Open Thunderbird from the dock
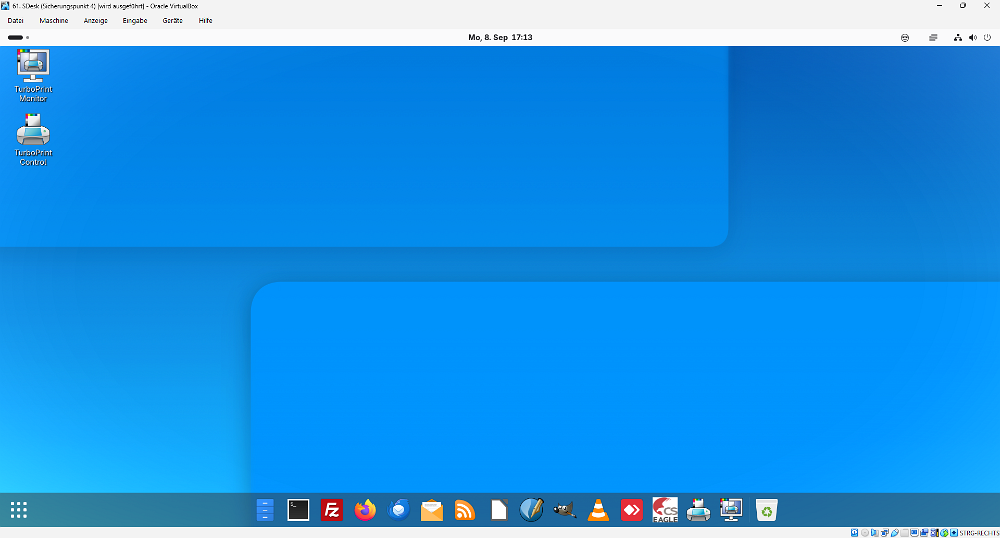Image resolution: width=1000 pixels, height=538 pixels. [399, 510]
